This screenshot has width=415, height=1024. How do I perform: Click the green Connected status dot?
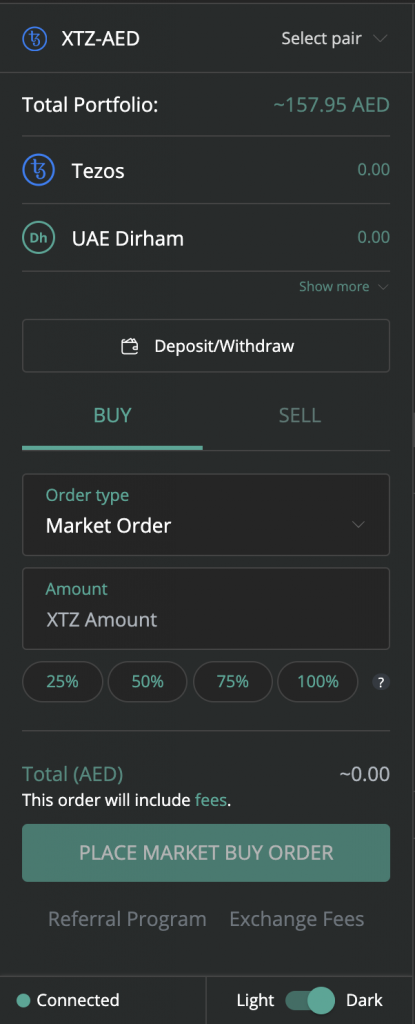tap(24, 1000)
